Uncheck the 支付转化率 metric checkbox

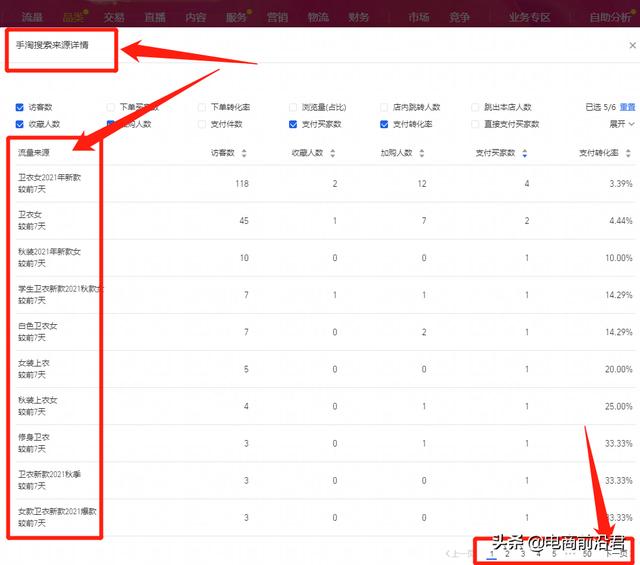coord(384,124)
